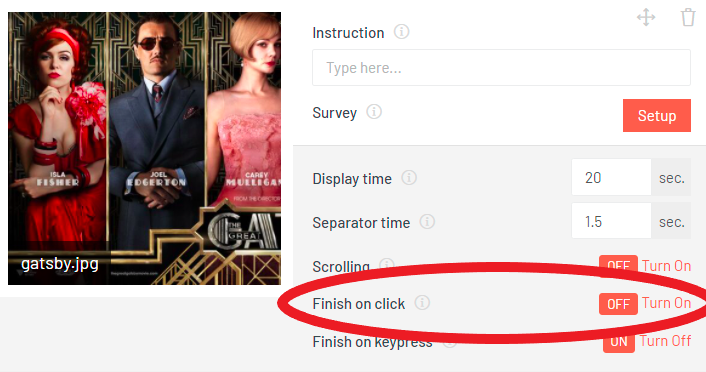This screenshot has height=372, width=706.
Task: Show the Survey info tooltip icon
Action: [374, 112]
